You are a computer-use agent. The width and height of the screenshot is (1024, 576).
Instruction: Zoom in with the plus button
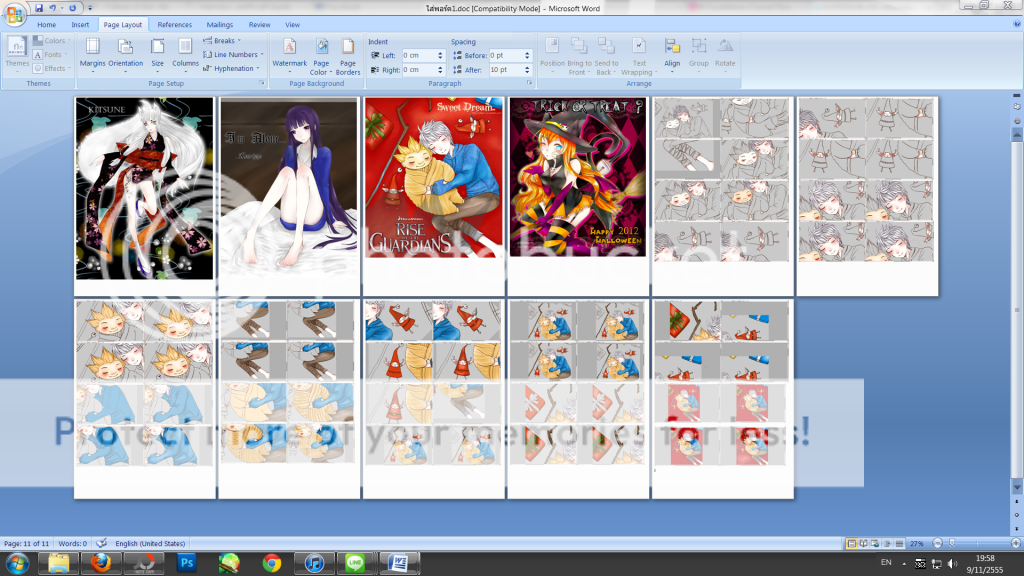tap(1016, 543)
